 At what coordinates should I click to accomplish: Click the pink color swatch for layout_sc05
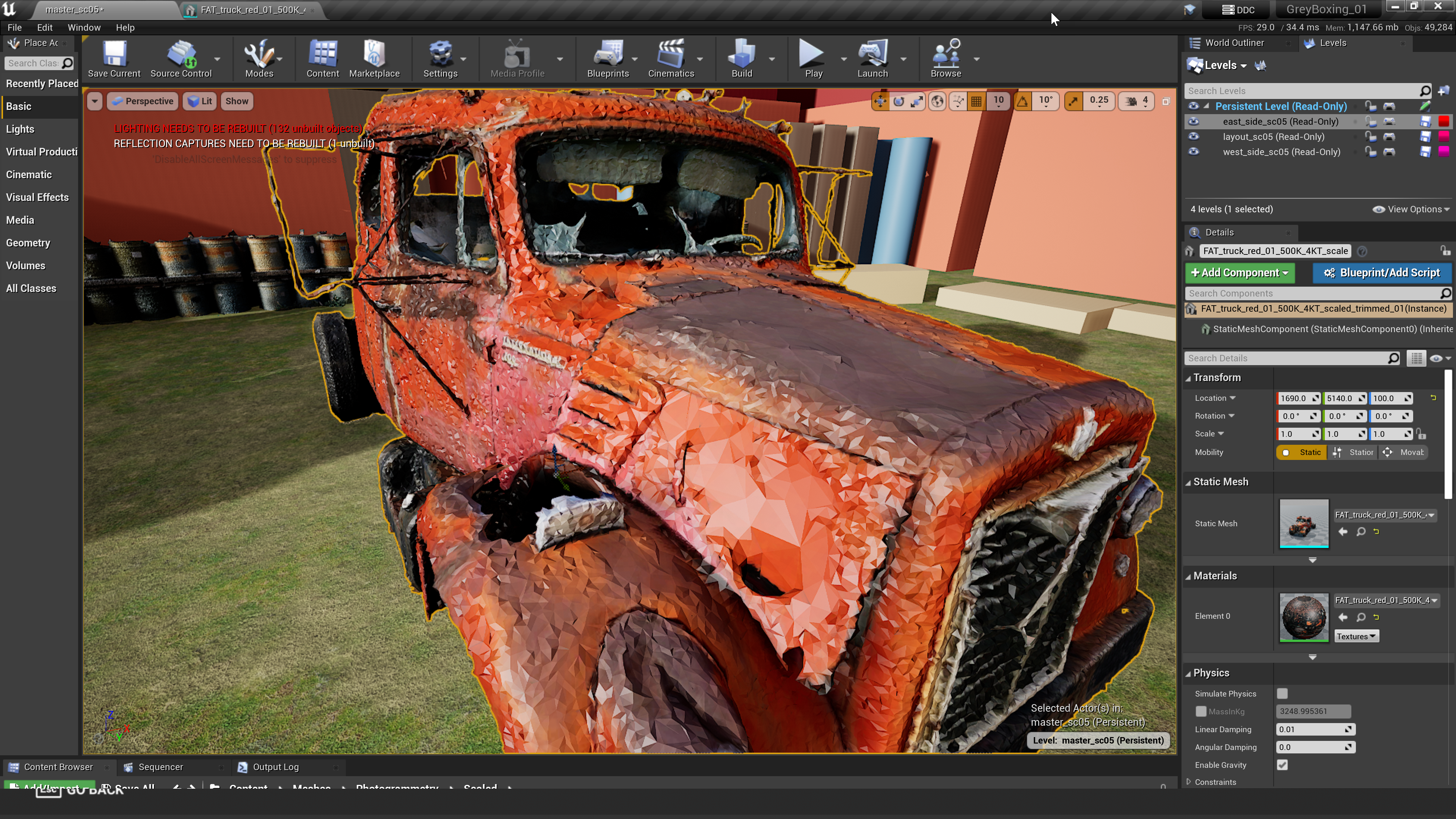pos(1443,137)
